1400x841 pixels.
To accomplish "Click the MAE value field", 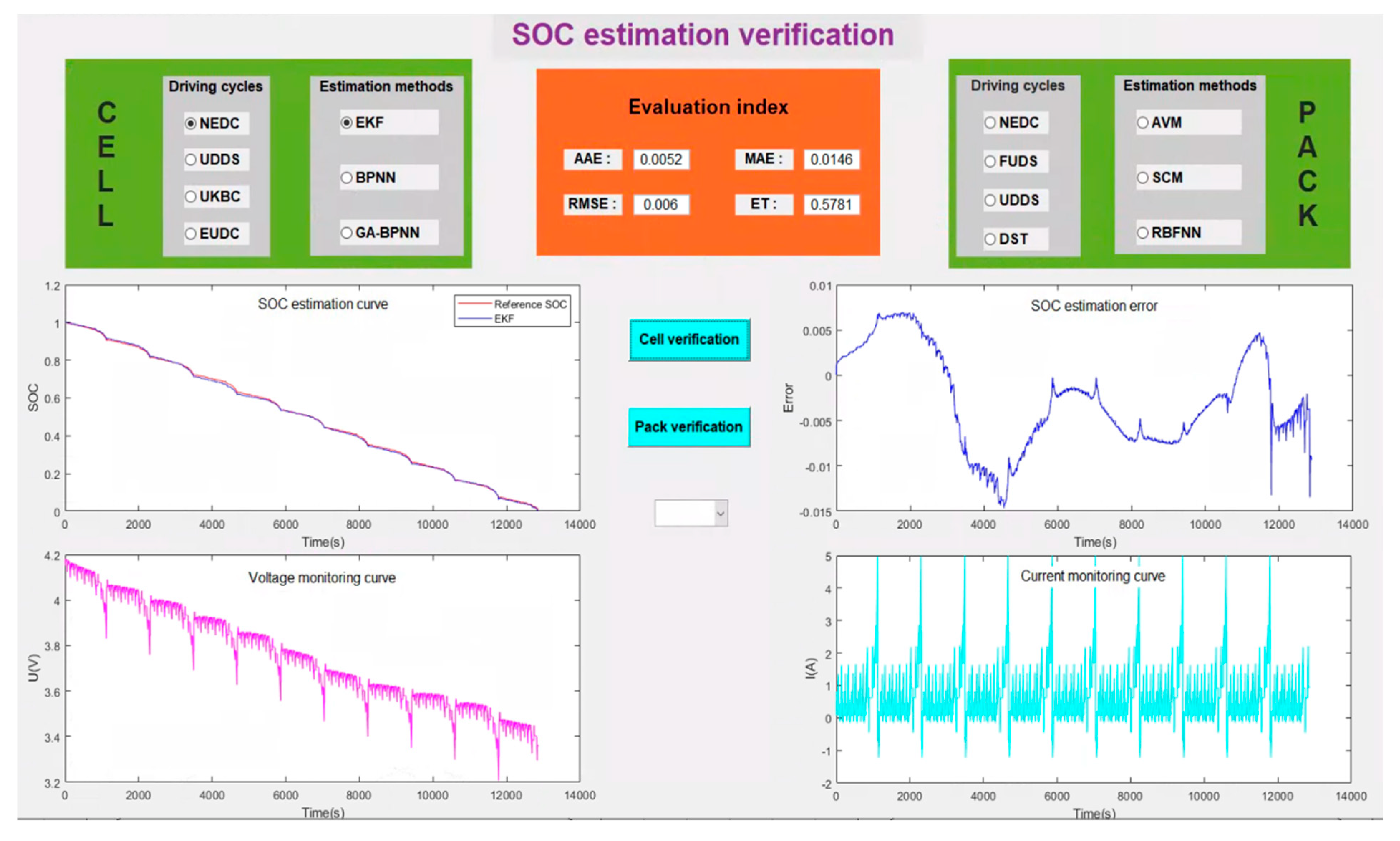I will click(831, 159).
